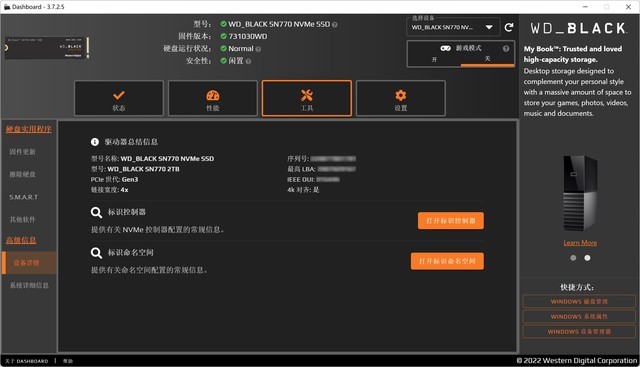Open the 性能 performance tab
The image size is (640, 367).
pos(213,98)
